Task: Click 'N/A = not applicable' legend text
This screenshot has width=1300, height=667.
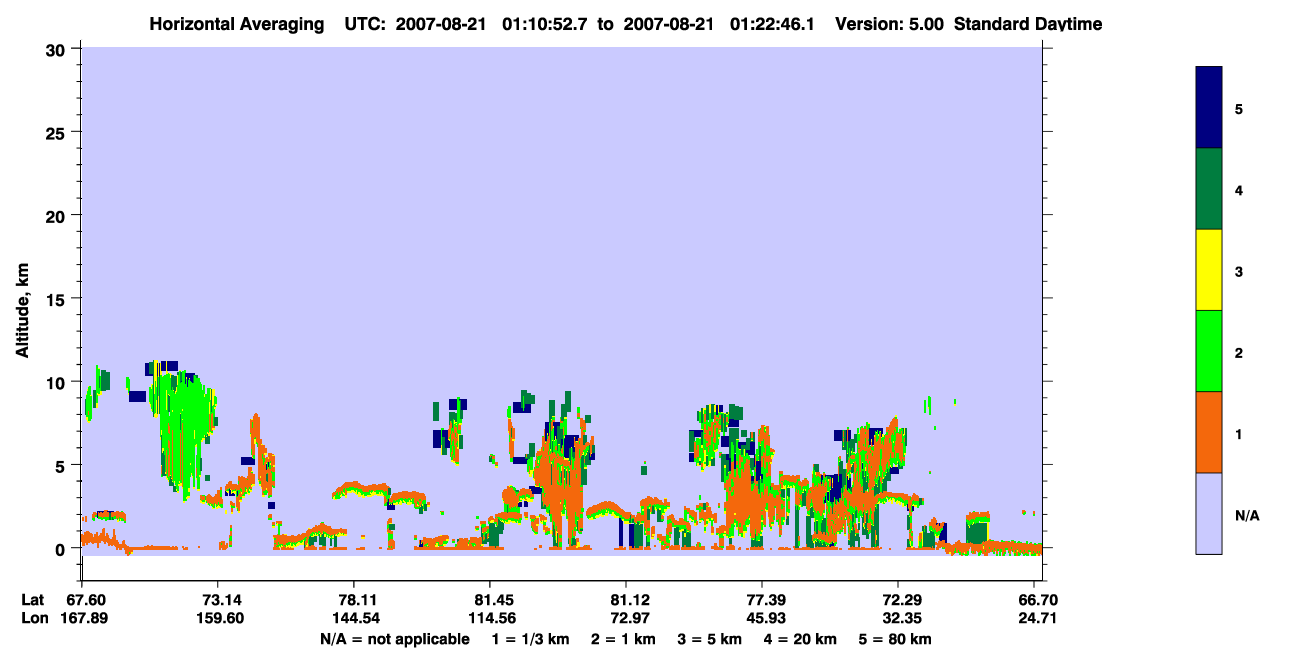Action: coord(394,639)
